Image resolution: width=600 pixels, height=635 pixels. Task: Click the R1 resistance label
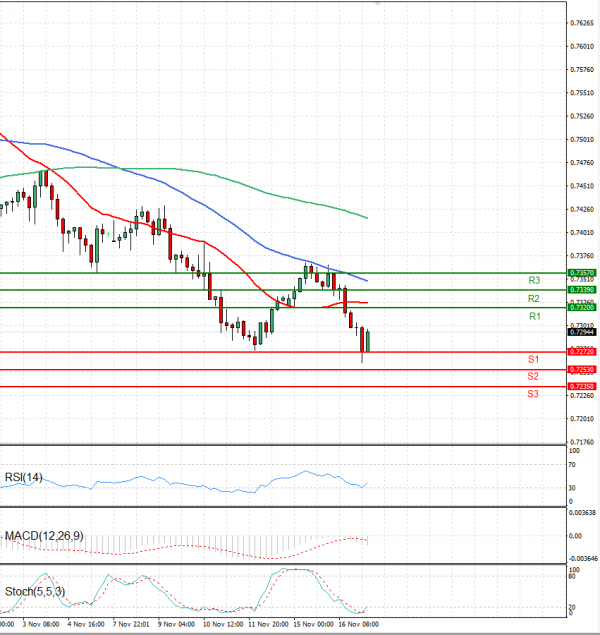[535, 316]
